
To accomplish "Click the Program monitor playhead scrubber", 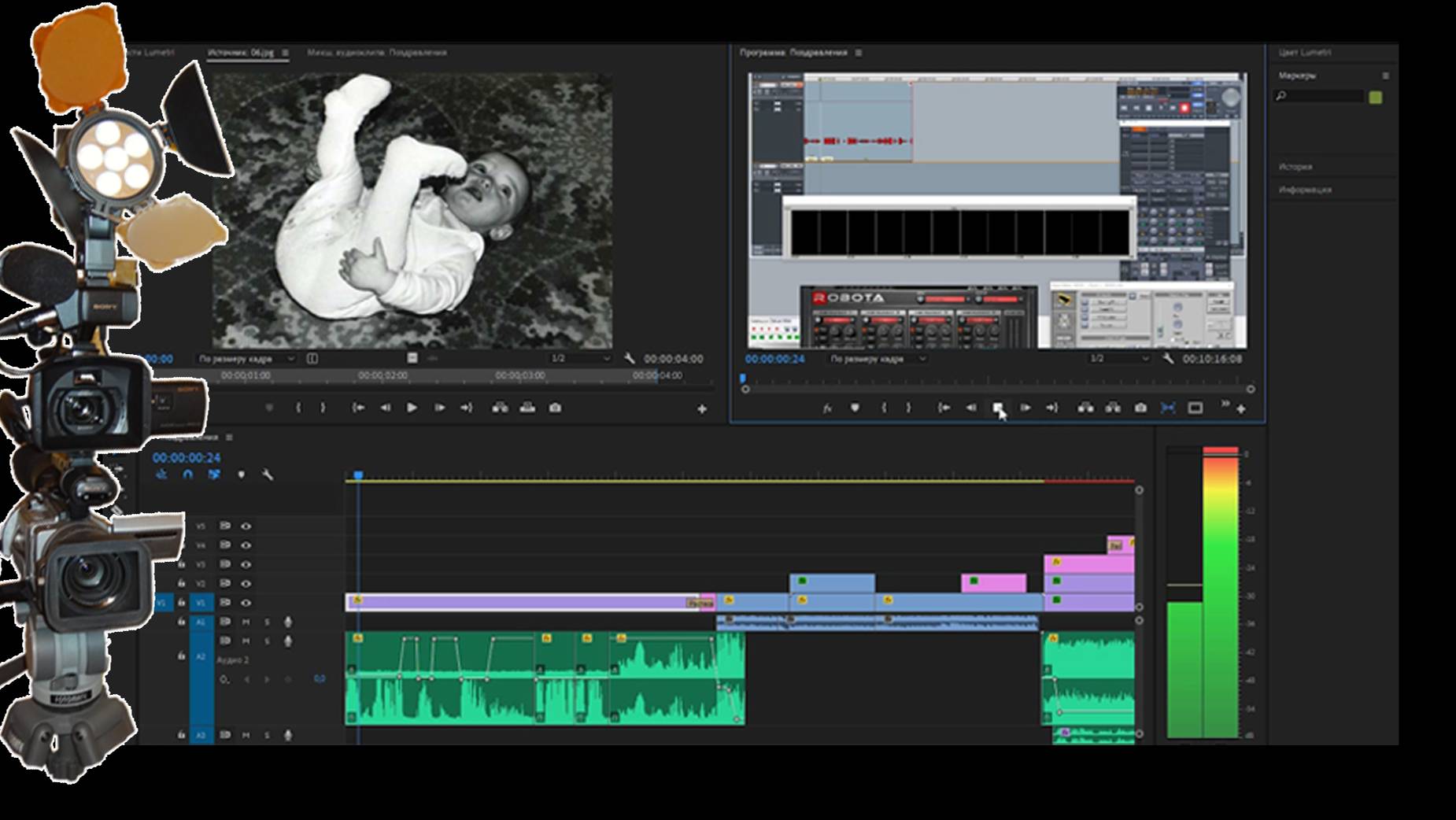I will point(742,379).
